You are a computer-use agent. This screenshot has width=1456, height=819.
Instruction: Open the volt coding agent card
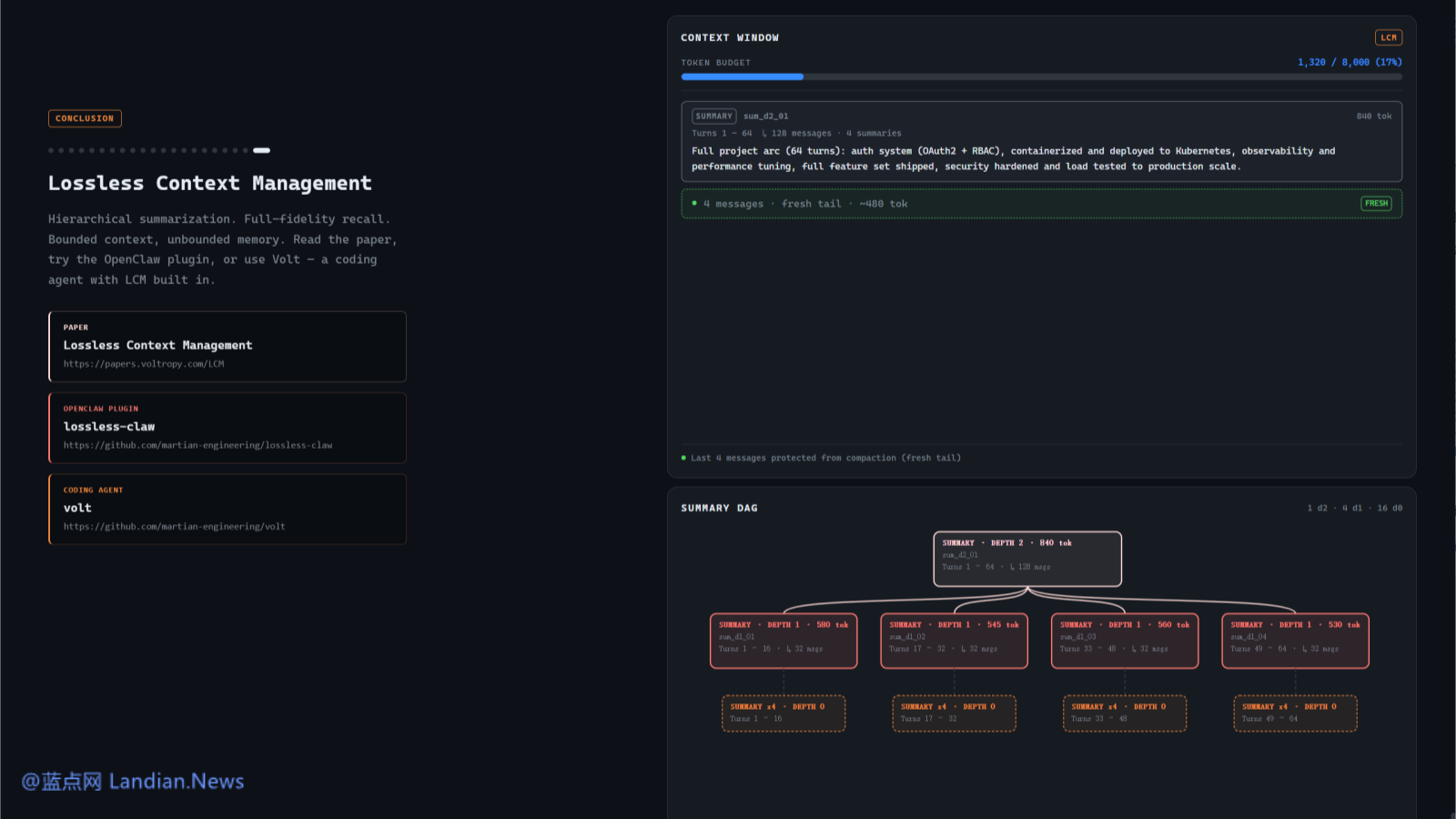coord(227,510)
